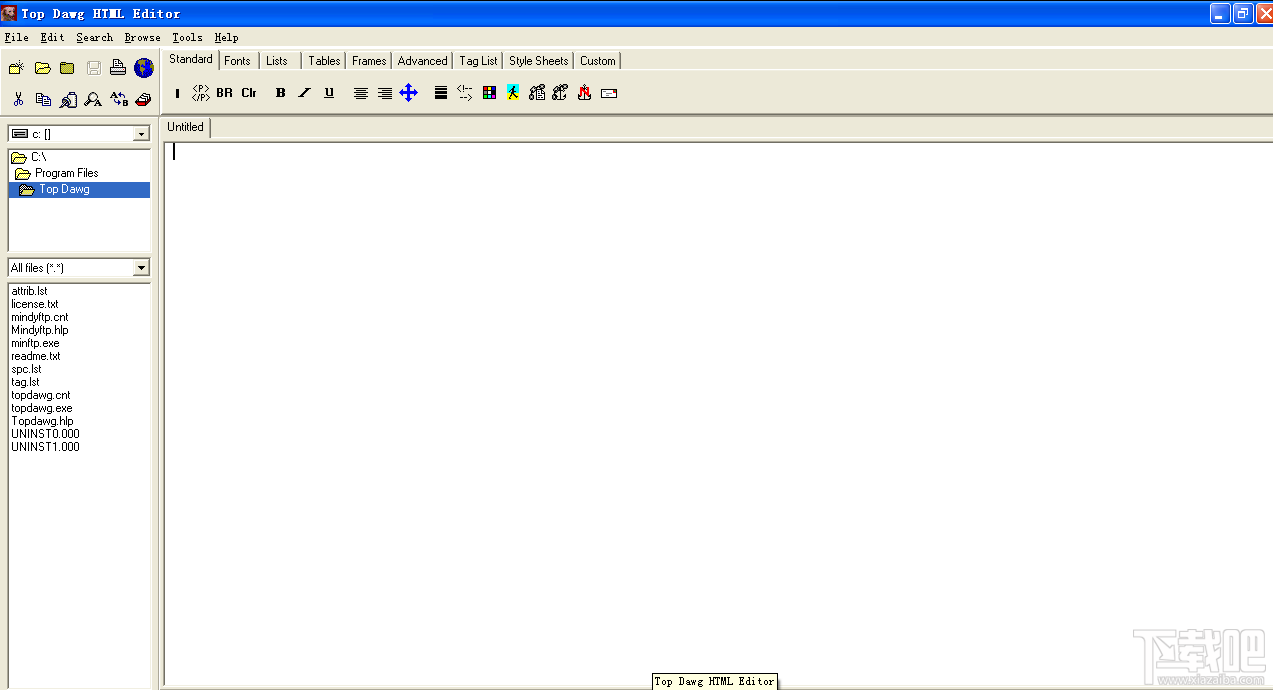
Task: Click the red anchor icon
Action: coord(584,93)
